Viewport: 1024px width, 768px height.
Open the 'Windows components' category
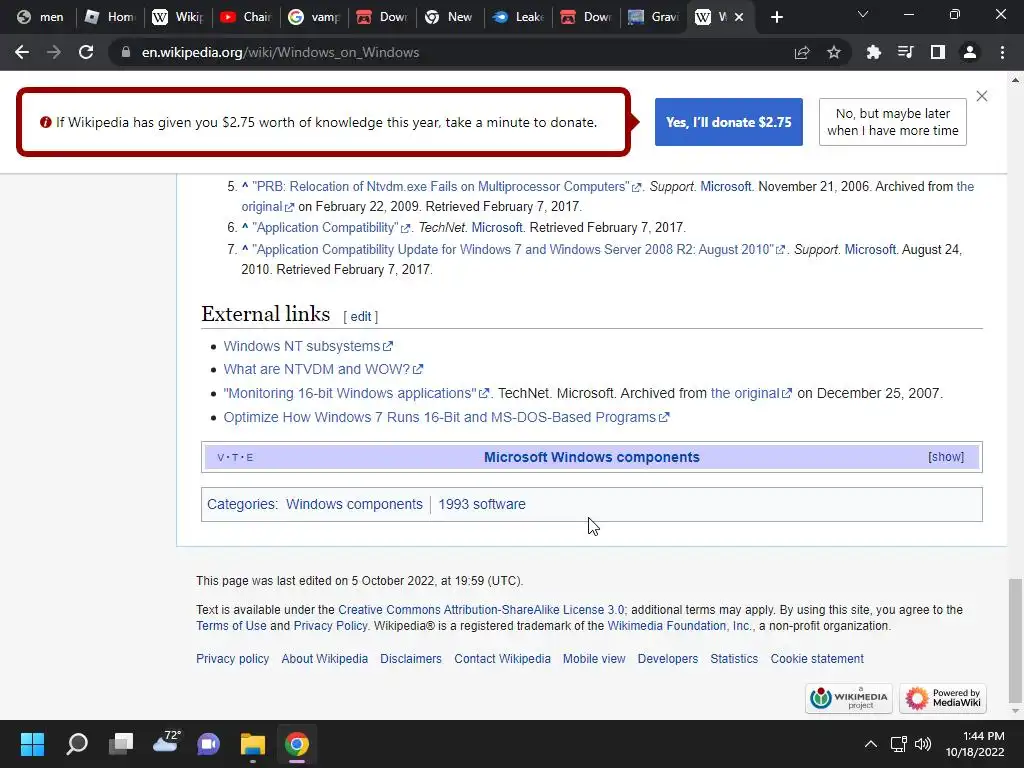point(354,504)
